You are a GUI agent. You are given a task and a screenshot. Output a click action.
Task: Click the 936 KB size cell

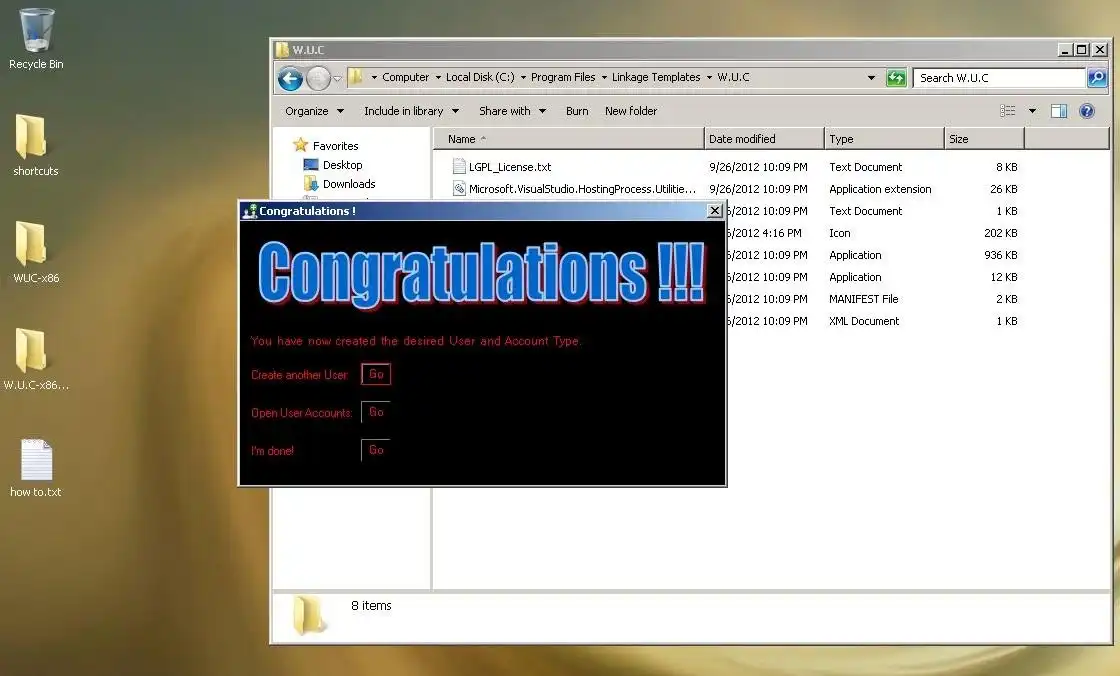1000,255
